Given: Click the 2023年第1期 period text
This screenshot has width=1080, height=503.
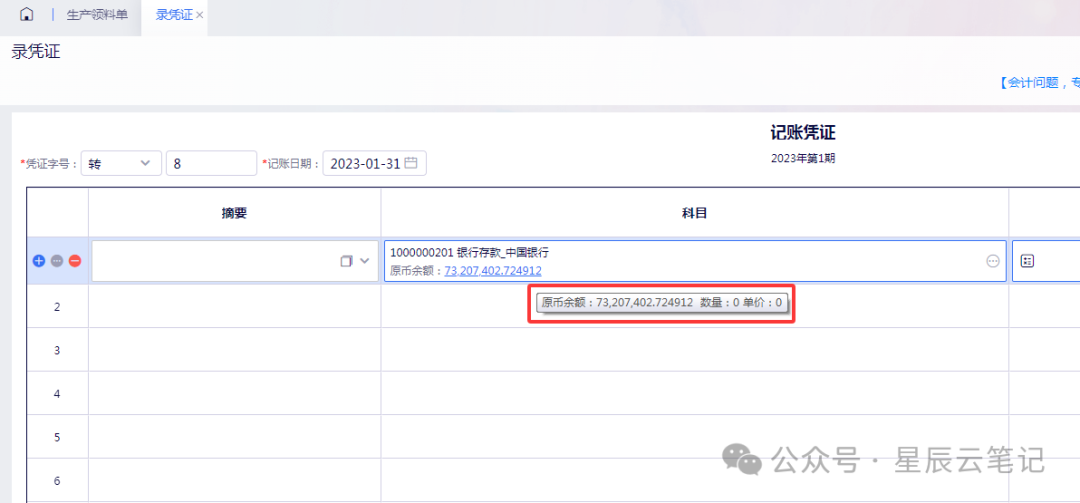Looking at the screenshot, I should click(x=803, y=158).
